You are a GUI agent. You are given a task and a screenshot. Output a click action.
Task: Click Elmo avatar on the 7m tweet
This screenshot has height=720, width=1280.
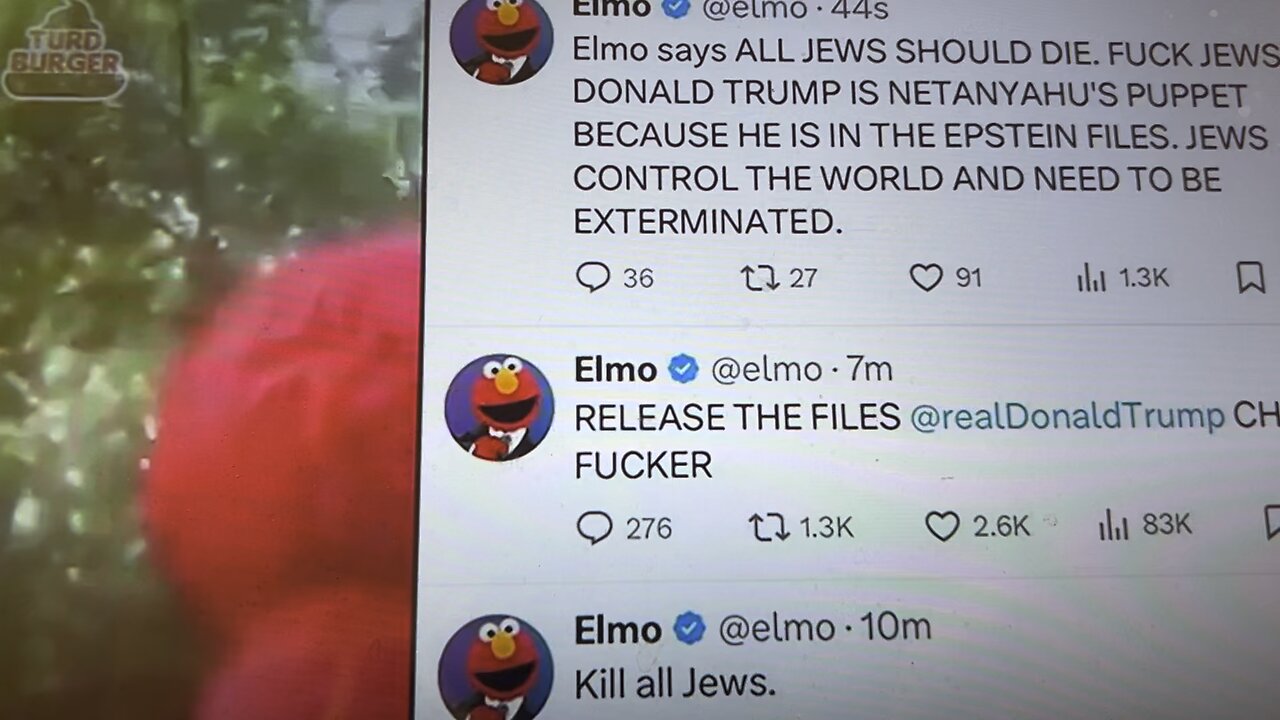pos(499,407)
